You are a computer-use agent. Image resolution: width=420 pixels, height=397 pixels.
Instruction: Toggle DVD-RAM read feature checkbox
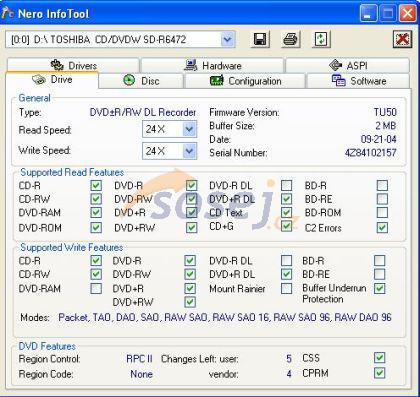point(96,213)
